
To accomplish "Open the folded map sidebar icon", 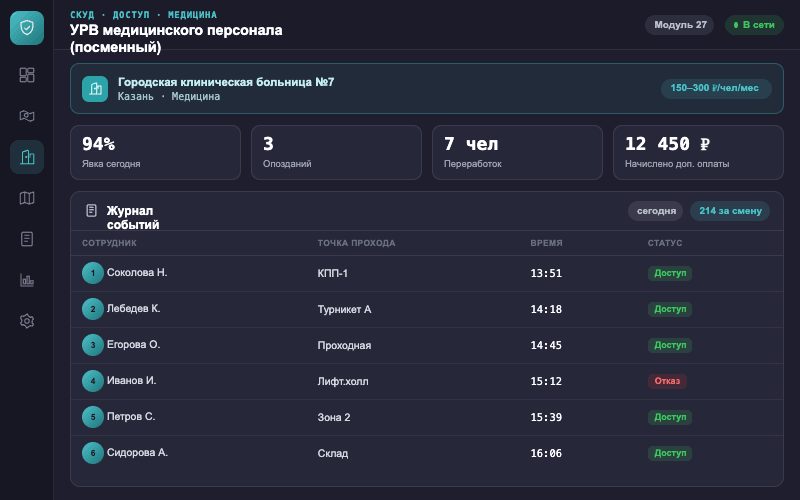I will click(x=27, y=198).
